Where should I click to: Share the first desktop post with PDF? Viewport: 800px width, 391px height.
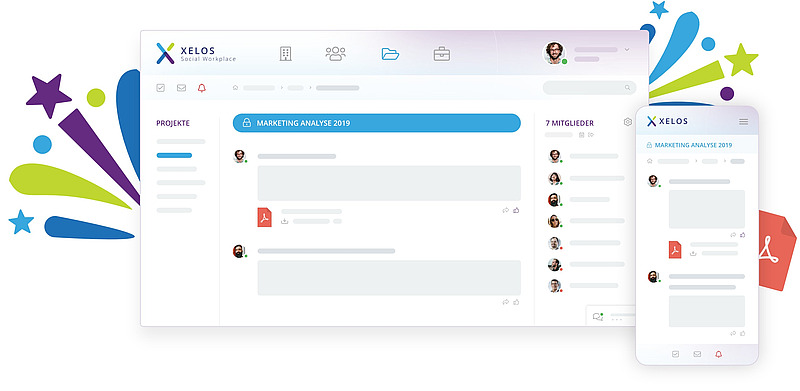[506, 210]
